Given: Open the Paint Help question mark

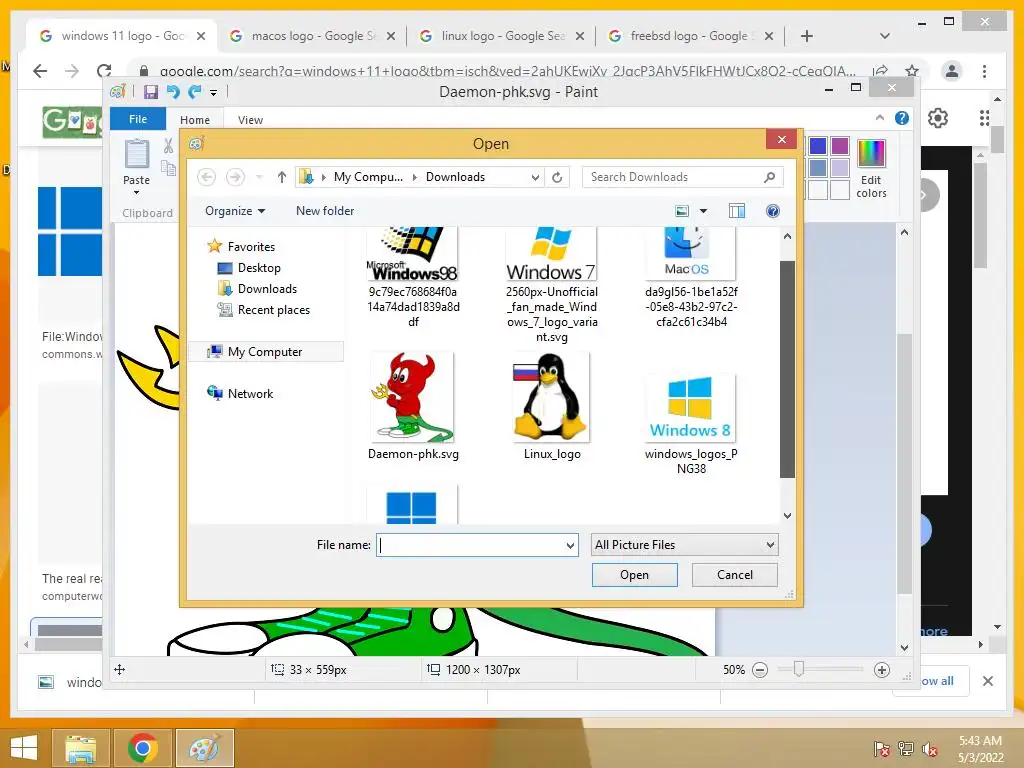Looking at the screenshot, I should click(902, 118).
